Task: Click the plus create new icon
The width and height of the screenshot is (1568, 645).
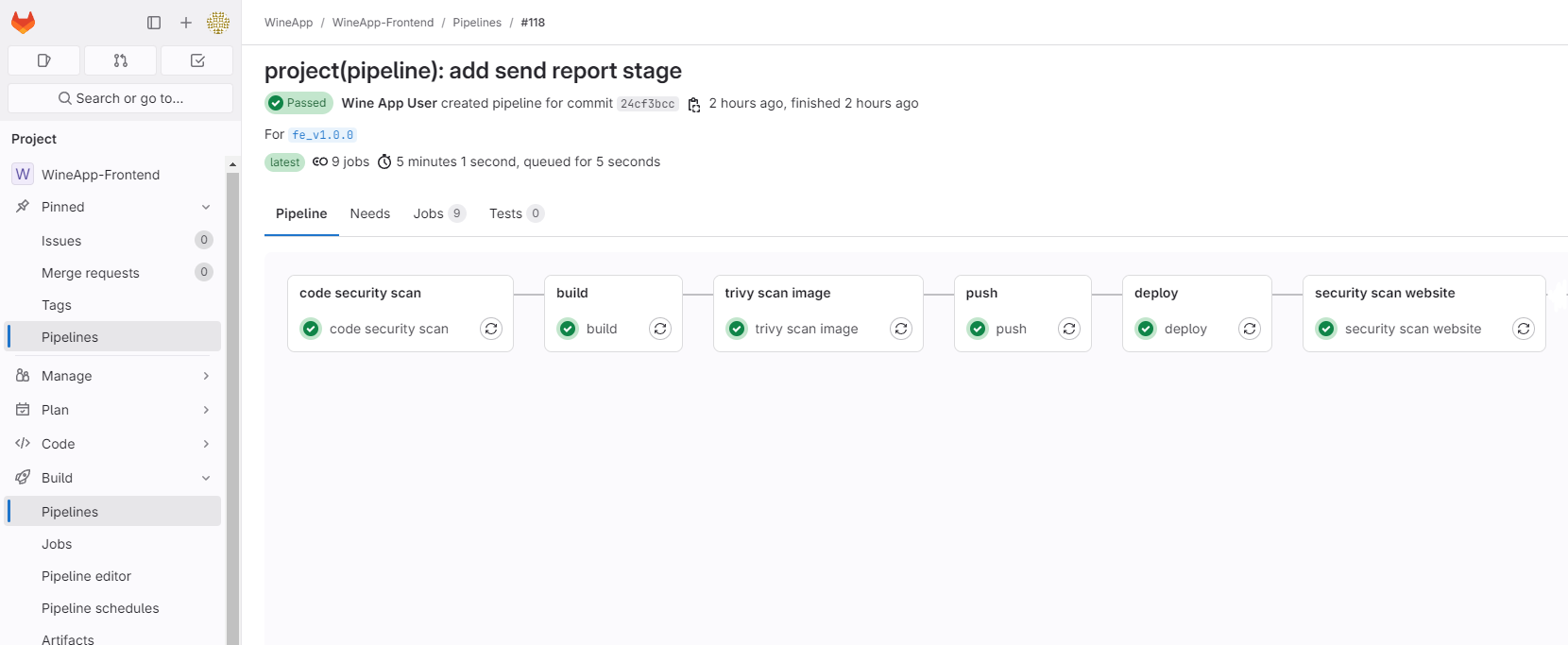Action: coord(186,23)
